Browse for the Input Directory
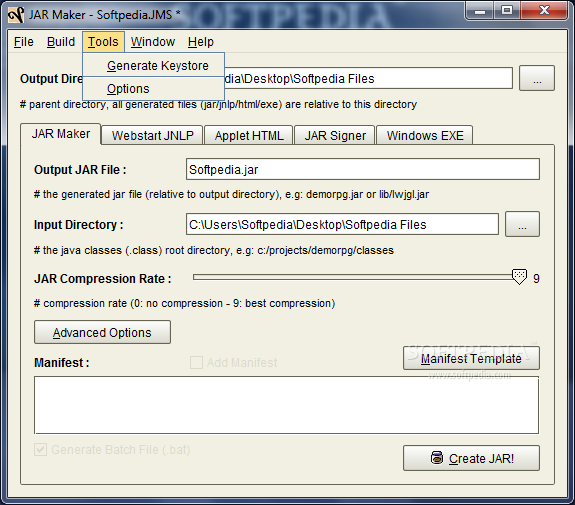575x505 pixels. pyautogui.click(x=522, y=224)
